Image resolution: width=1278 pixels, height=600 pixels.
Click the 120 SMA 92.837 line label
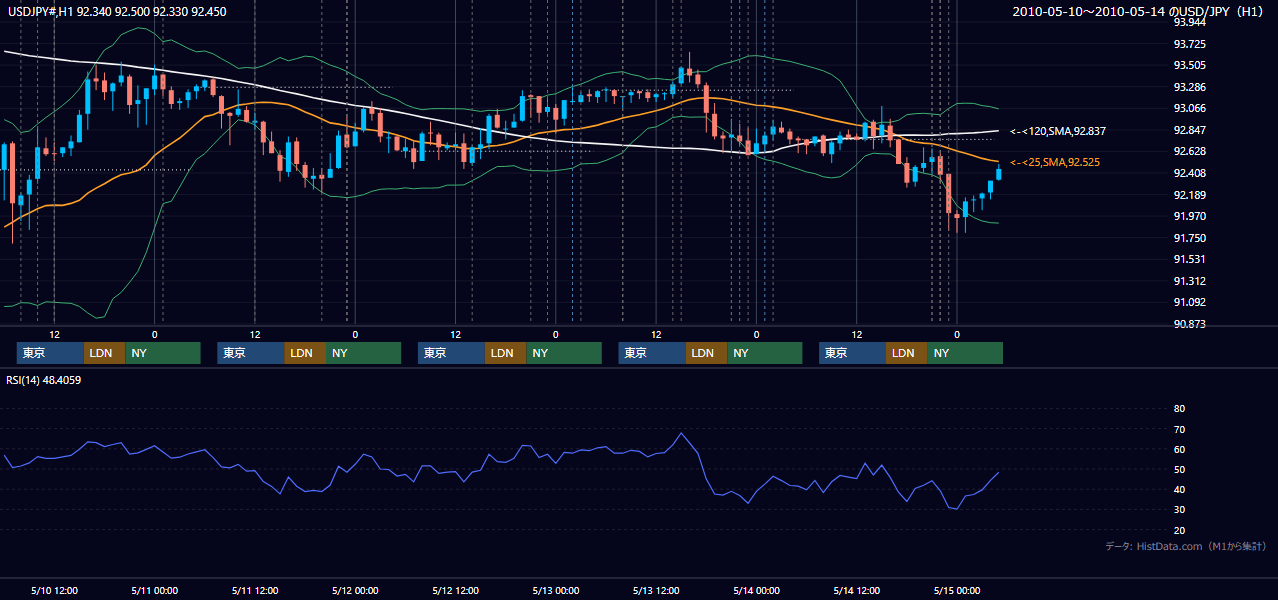1058,131
